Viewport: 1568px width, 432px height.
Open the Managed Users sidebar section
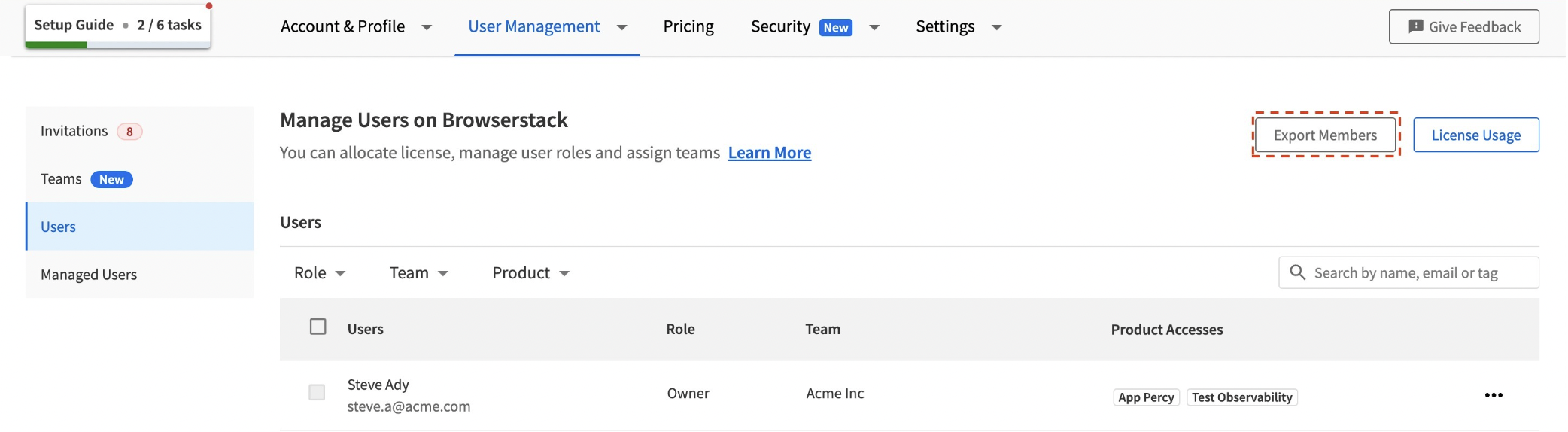(89, 275)
